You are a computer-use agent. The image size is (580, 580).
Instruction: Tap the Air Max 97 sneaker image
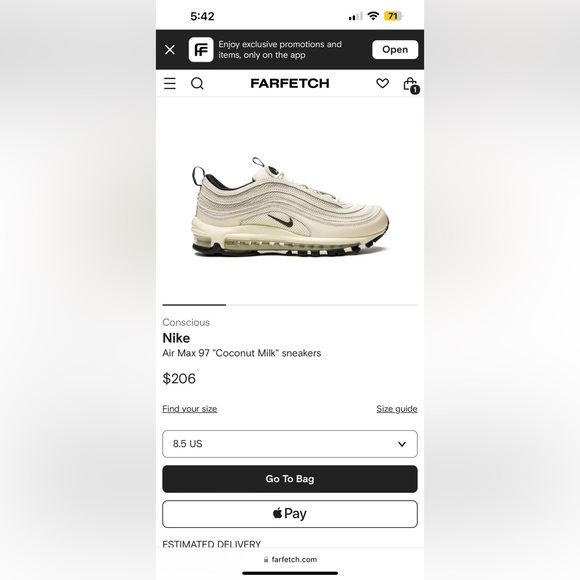point(290,207)
